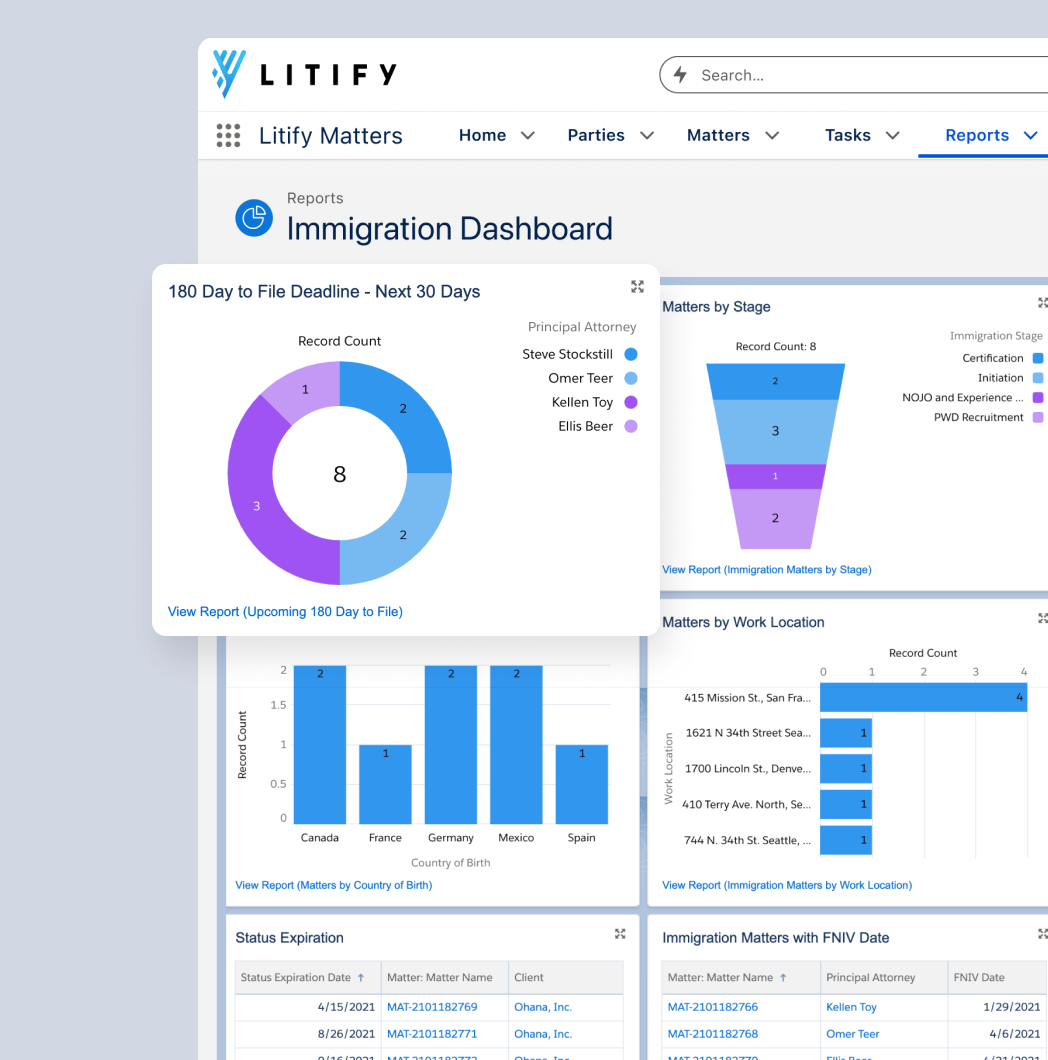Open the Home tab
The image size is (1048, 1060).
click(482, 135)
